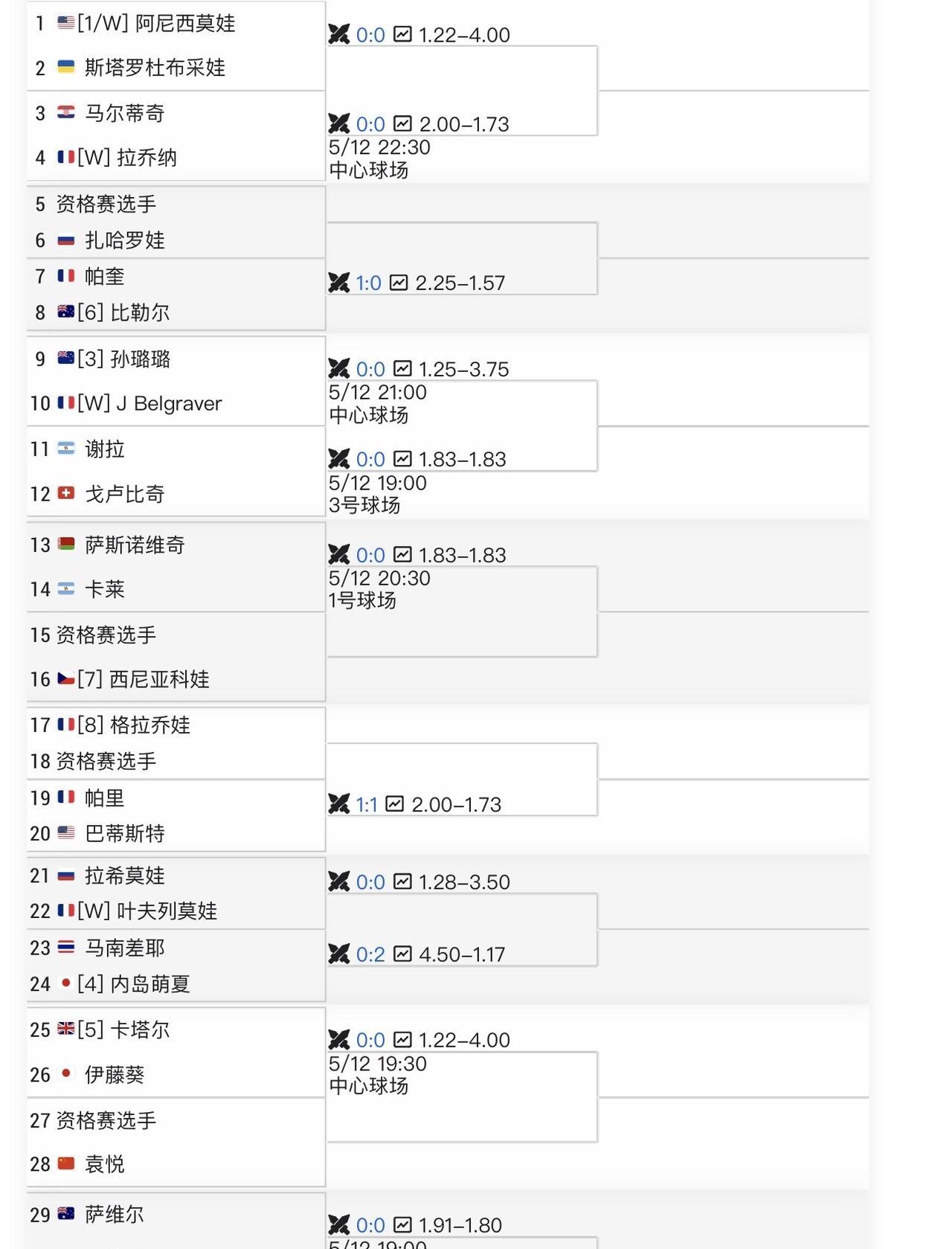Screen dimensions: 952x1249
Task: Click odds chart icon beside 2.00–1.73 马尔蒂奇 match
Action: (x=402, y=123)
